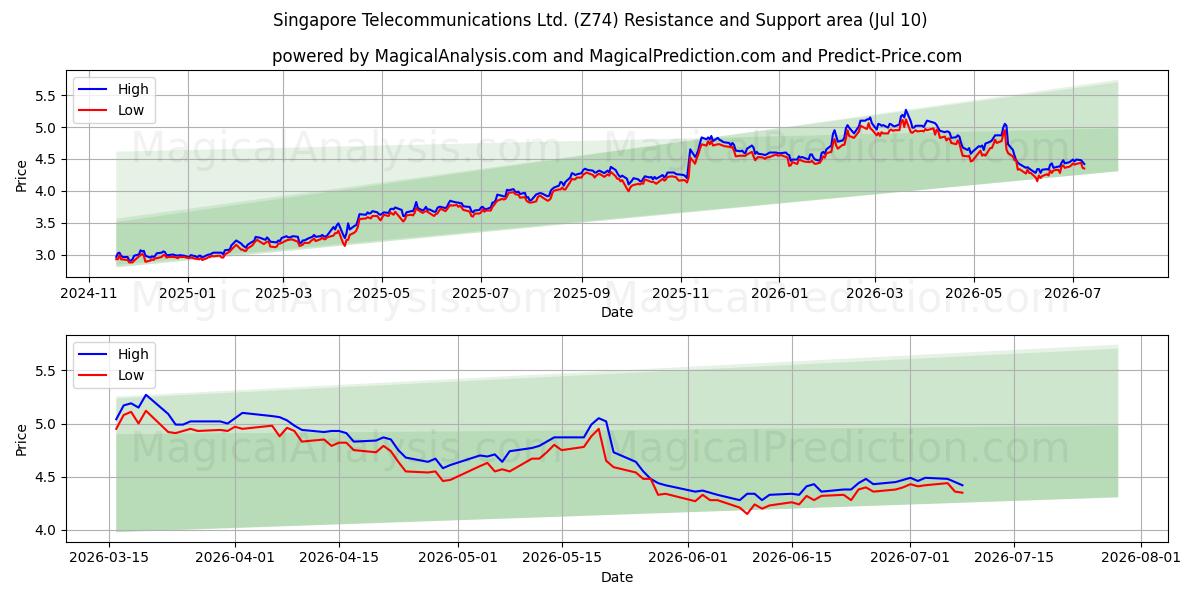Click the '2026-06-01' bottom chart date label
Image resolution: width=1200 pixels, height=600 pixels.
point(688,558)
